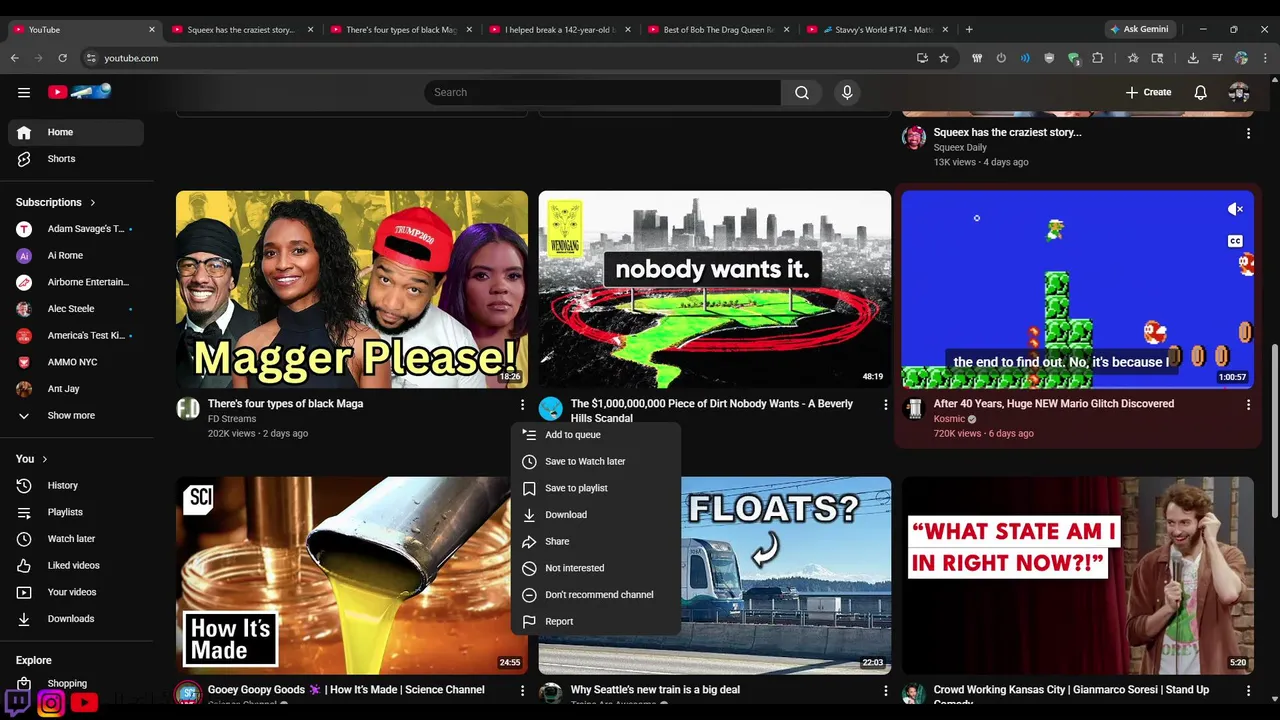Open the browser downloads icon
The width and height of the screenshot is (1280, 720).
pos(1193,58)
